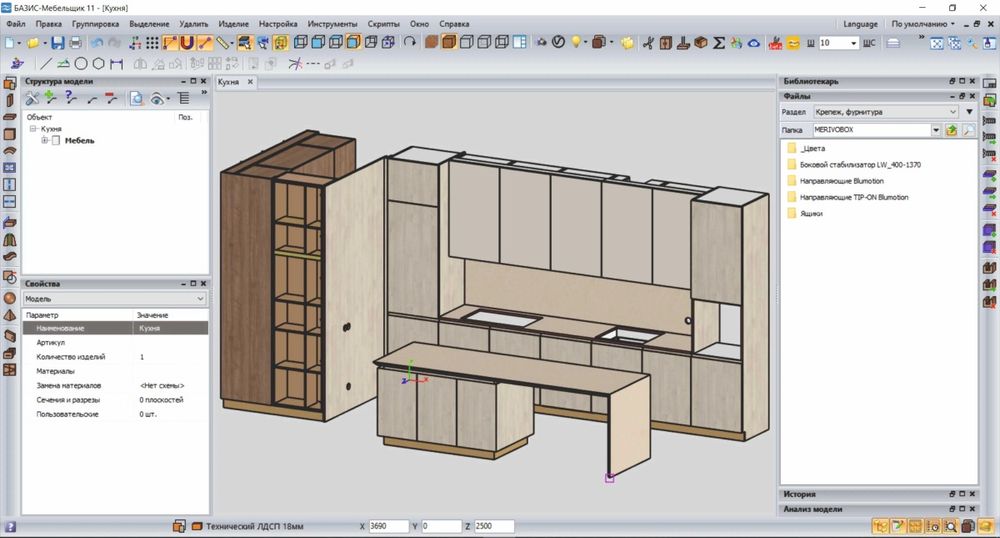Open the Ящики folder in file list

[811, 214]
